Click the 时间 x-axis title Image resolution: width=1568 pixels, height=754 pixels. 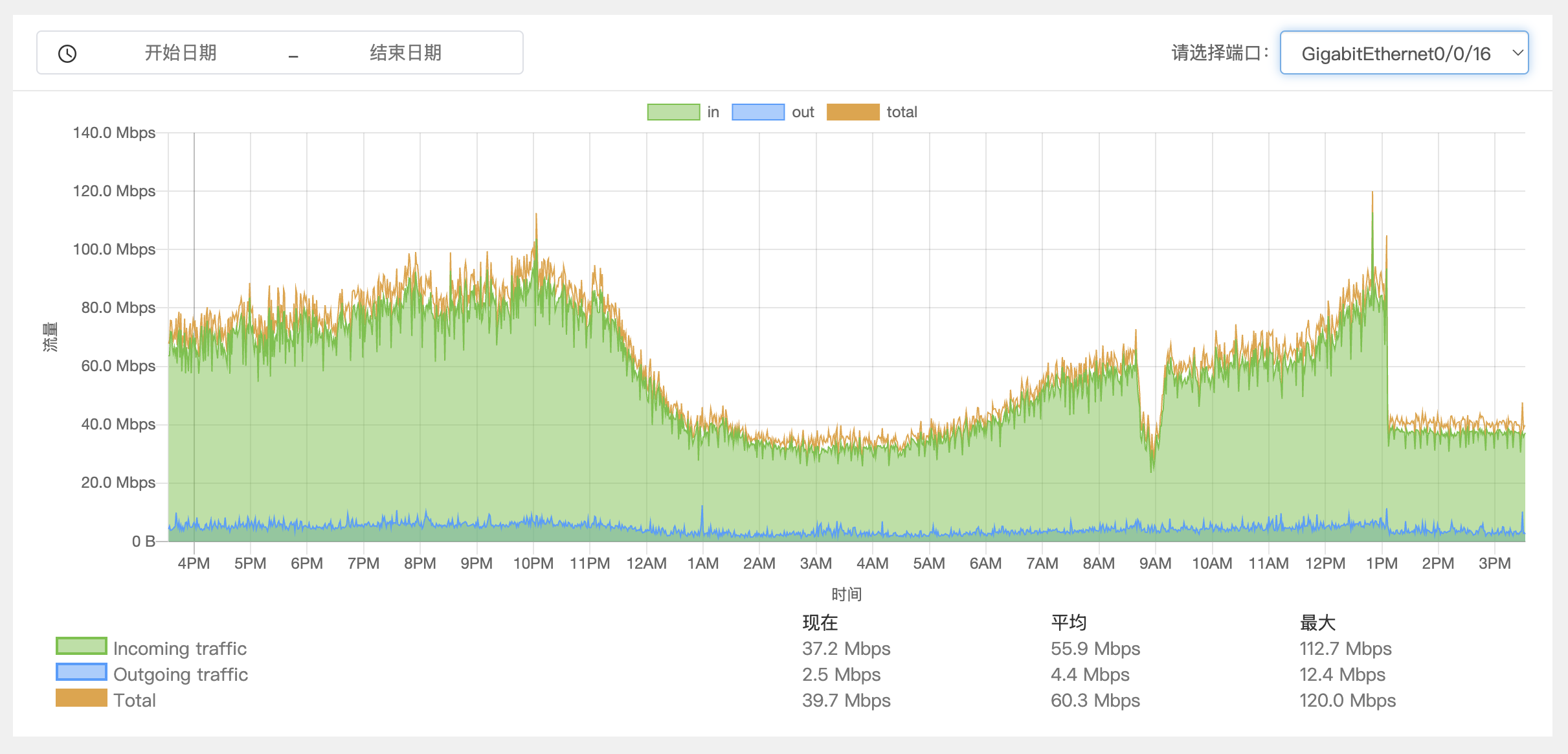pos(846,594)
